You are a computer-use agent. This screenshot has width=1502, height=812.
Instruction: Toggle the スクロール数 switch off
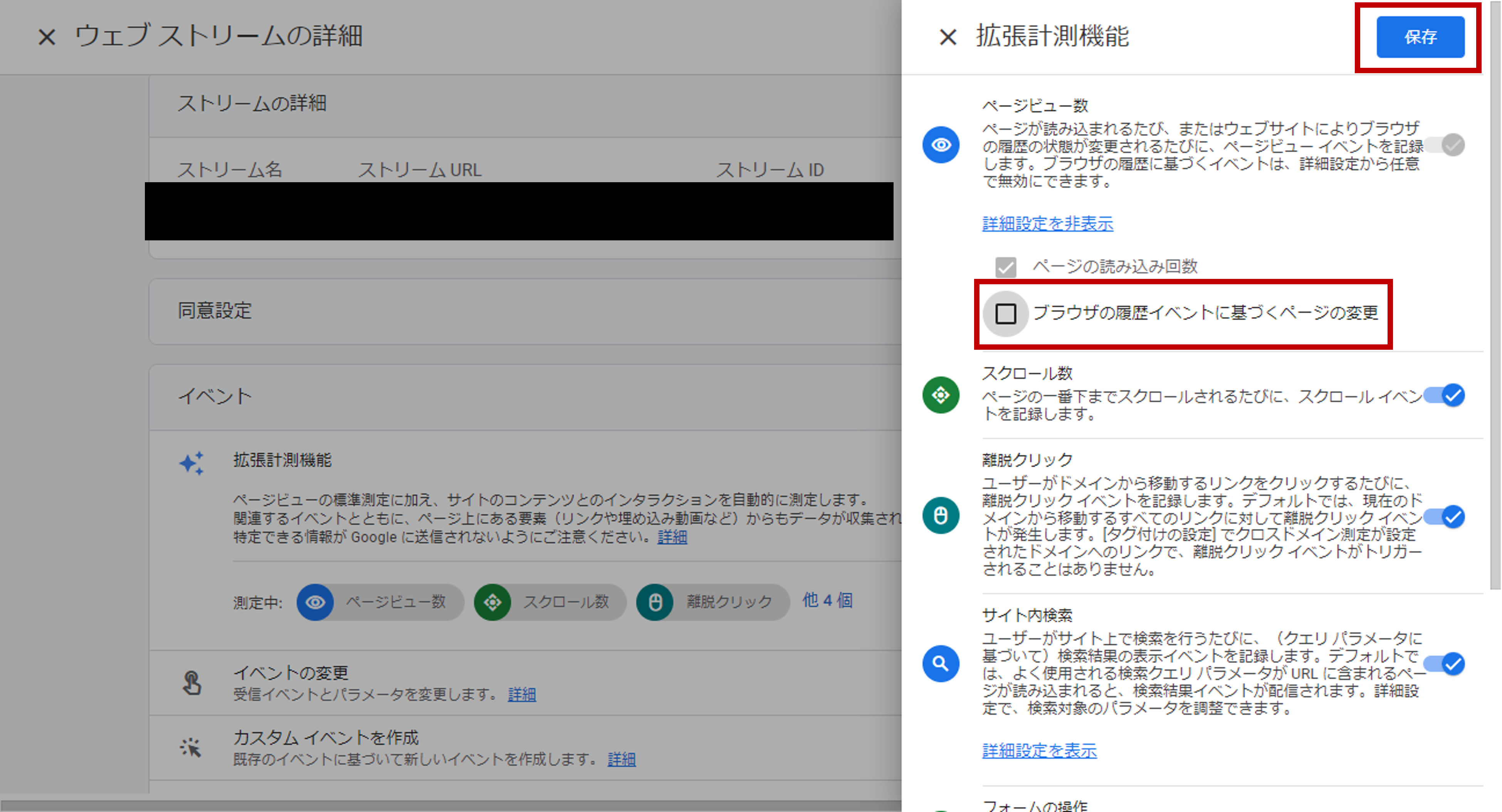pyautogui.click(x=1445, y=395)
